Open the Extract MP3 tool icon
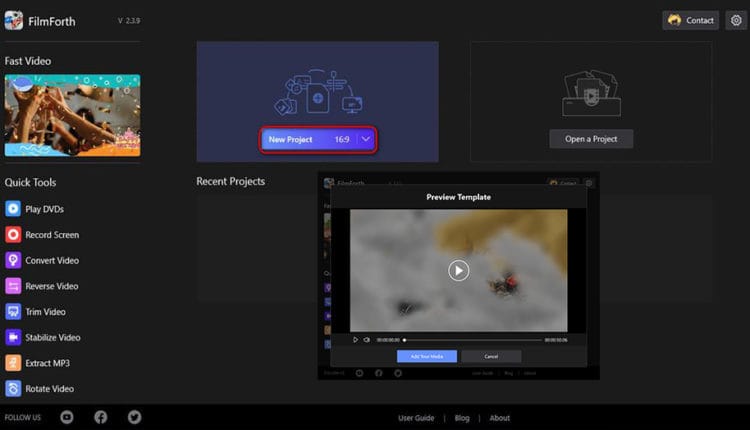The height and width of the screenshot is (430, 750). pos(13,363)
